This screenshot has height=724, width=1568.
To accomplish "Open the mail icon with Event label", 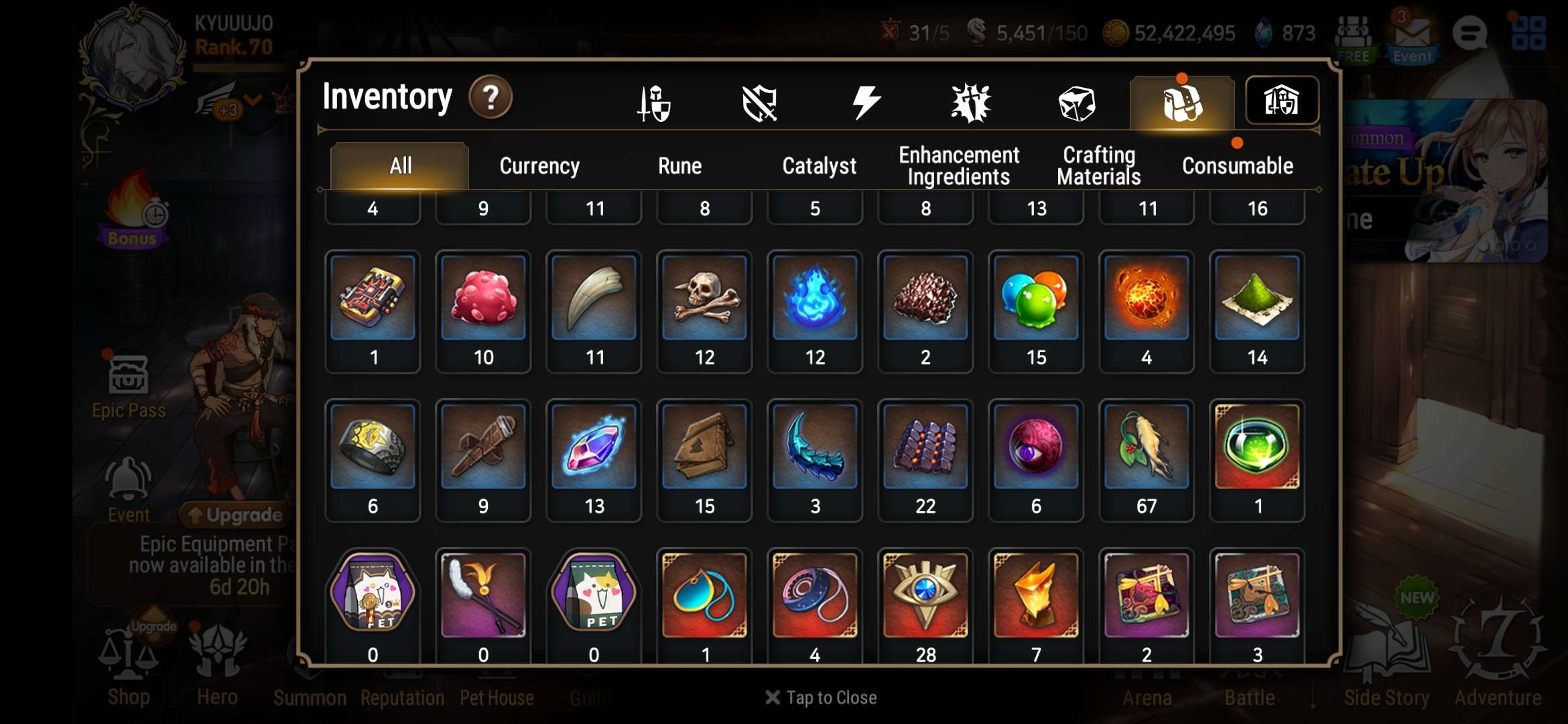I will click(1412, 36).
